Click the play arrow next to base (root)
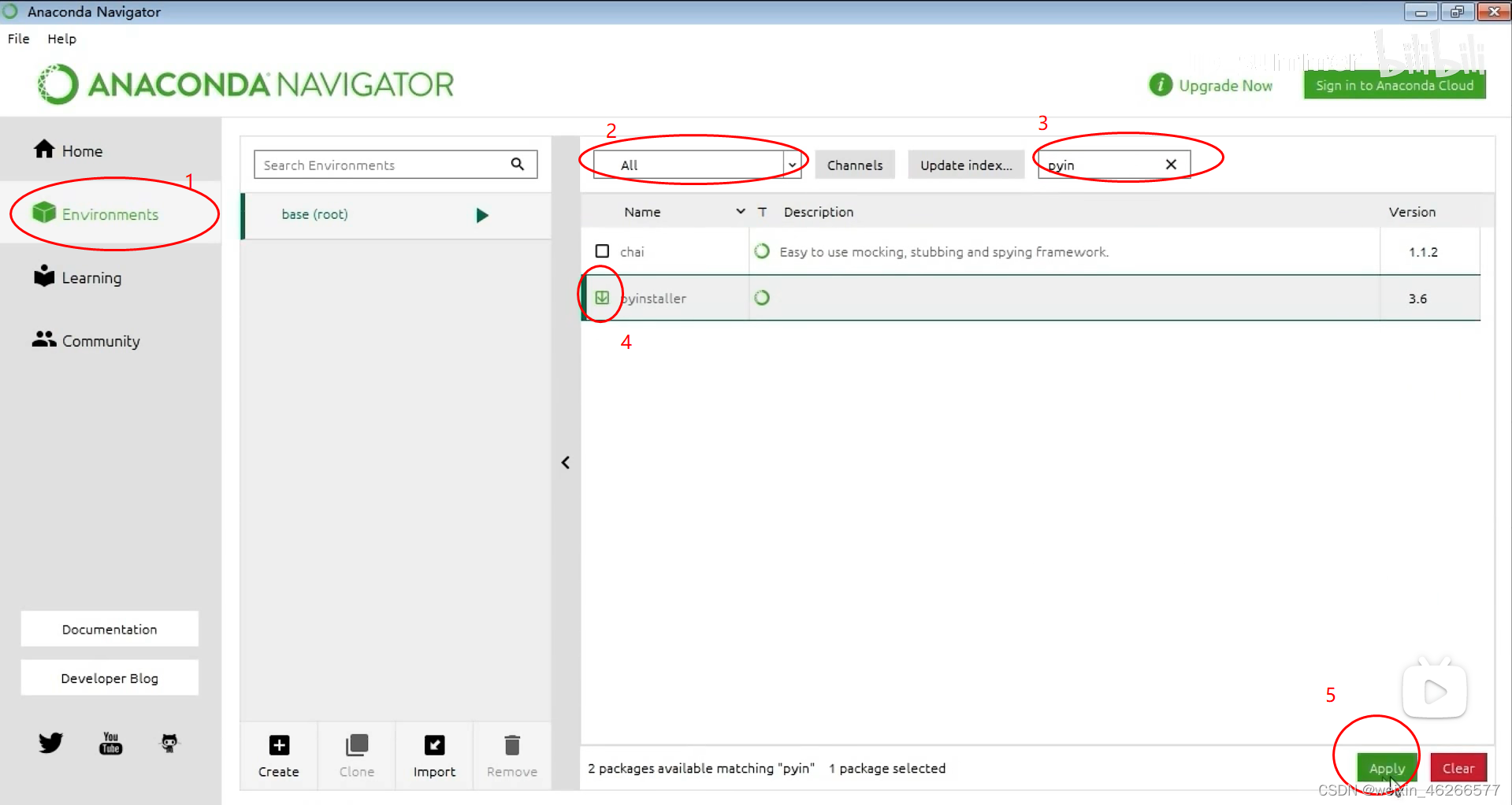1512x805 pixels. pos(482,215)
